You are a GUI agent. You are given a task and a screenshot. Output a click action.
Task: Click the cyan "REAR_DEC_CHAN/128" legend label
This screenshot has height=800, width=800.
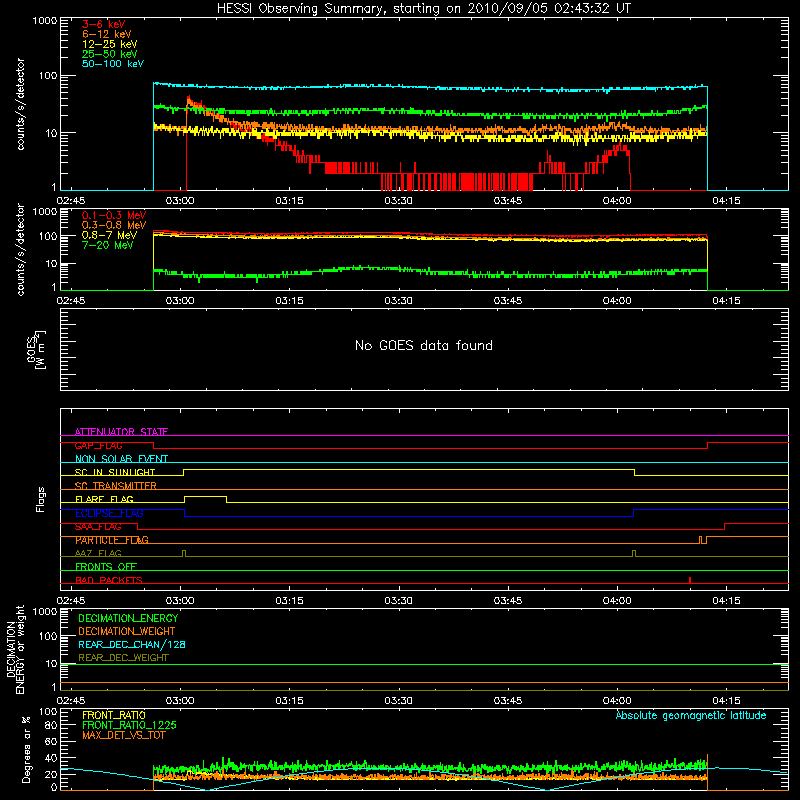pos(132,644)
